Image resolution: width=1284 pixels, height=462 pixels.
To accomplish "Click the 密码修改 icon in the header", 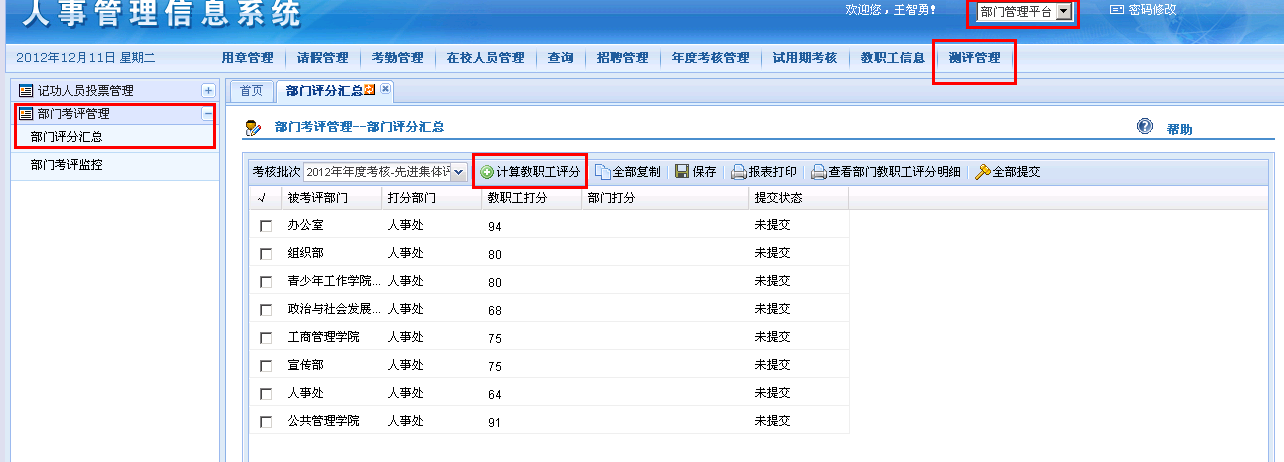I will [x=1117, y=10].
